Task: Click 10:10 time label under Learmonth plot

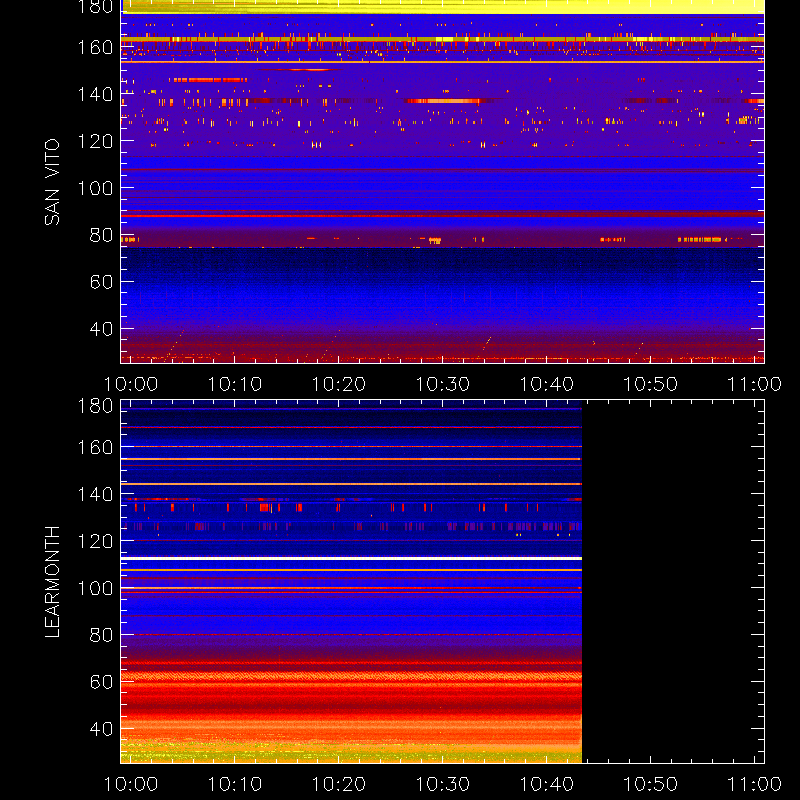Action: [235, 784]
